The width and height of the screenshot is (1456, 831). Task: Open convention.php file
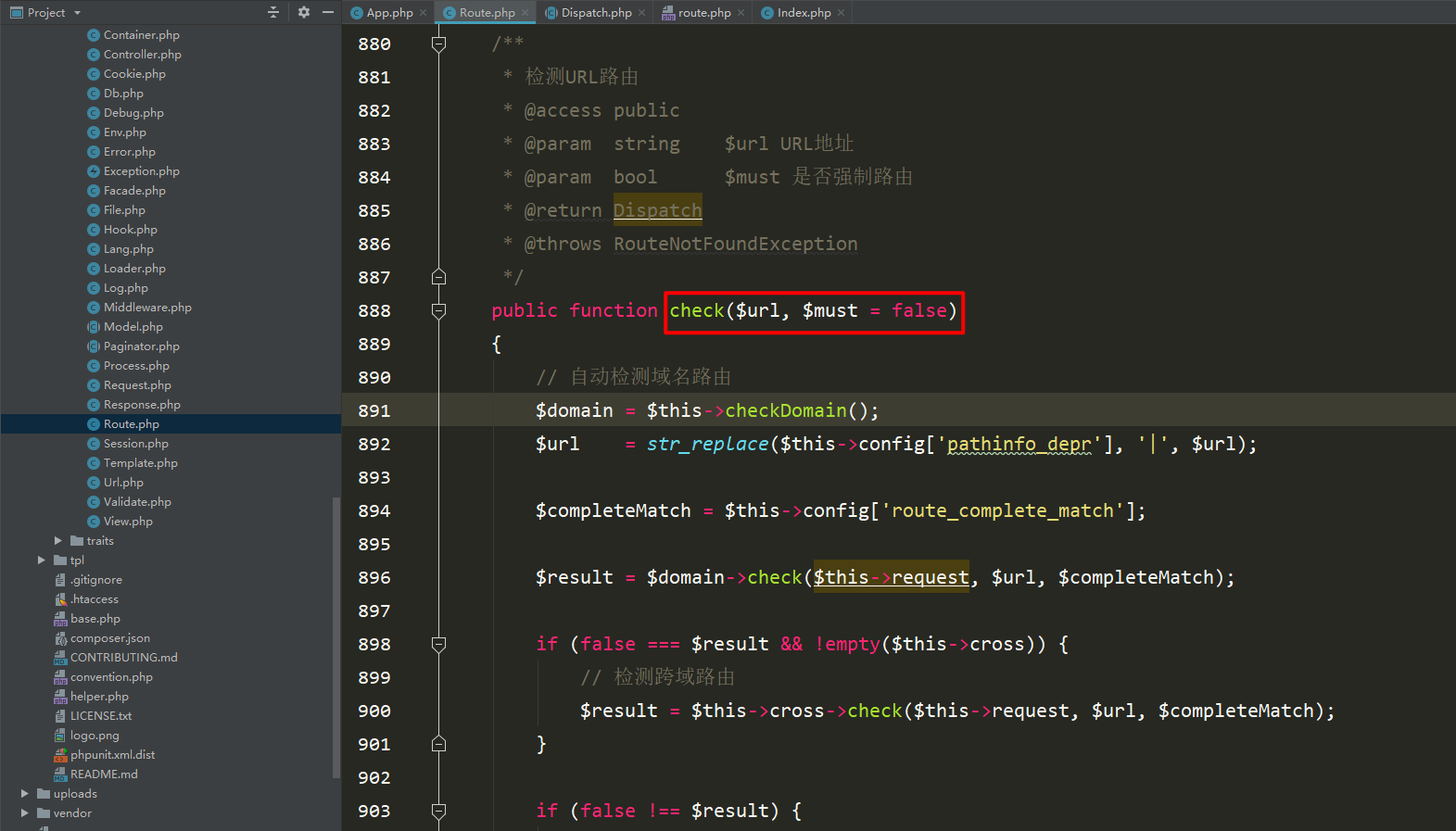click(111, 677)
